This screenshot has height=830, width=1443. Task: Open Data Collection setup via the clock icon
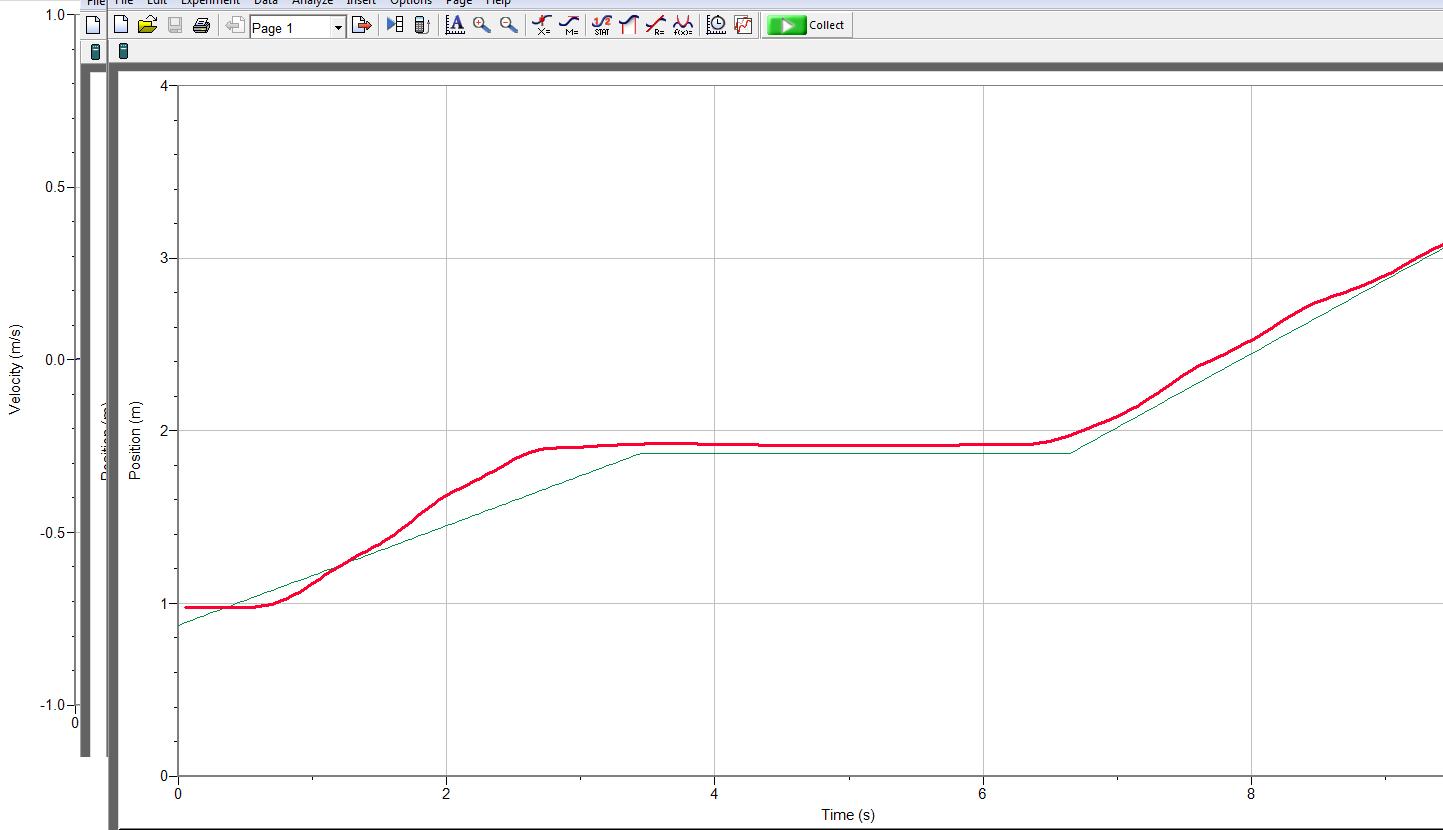(717, 25)
